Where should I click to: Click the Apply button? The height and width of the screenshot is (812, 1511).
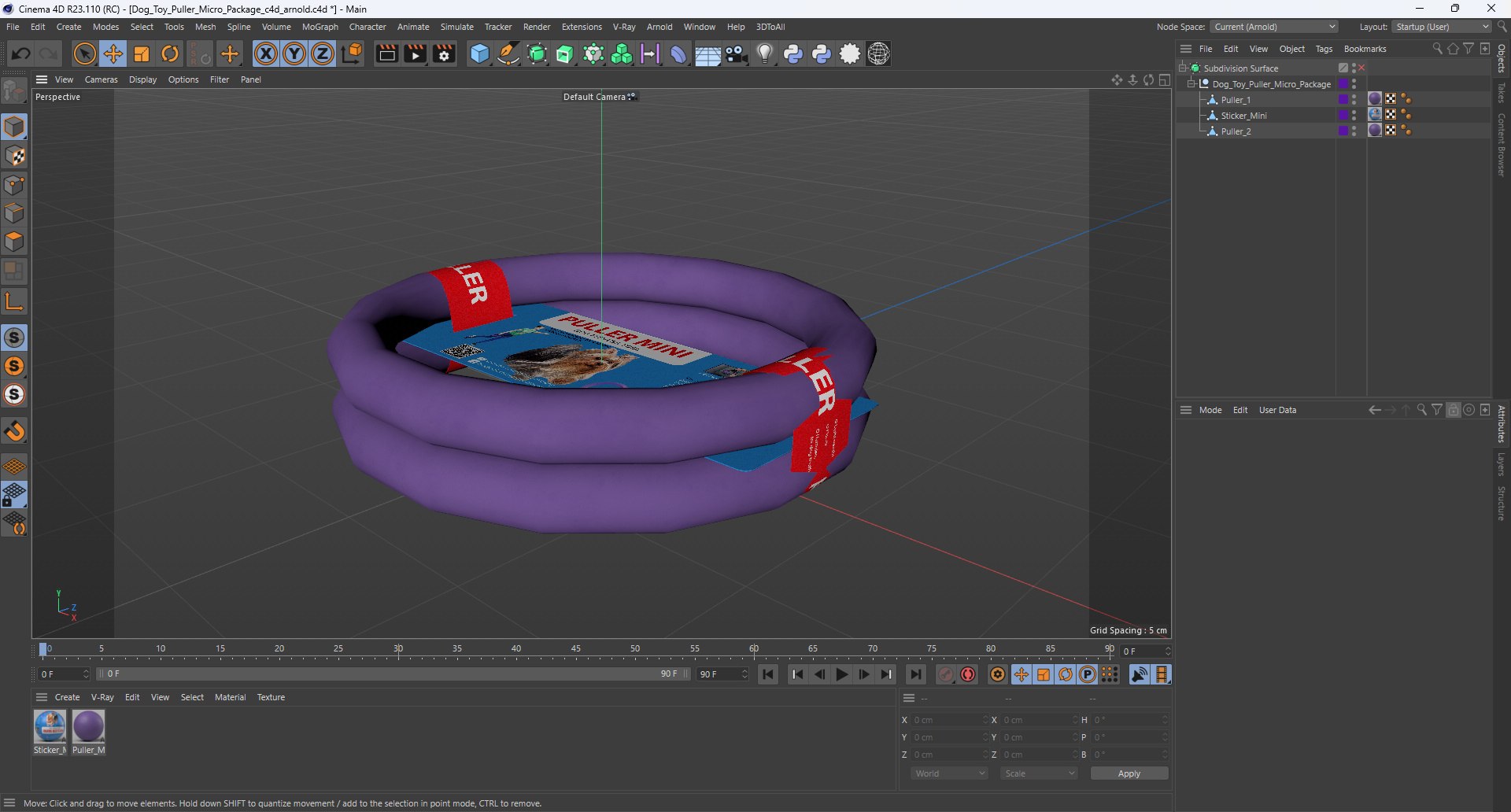point(1129,773)
